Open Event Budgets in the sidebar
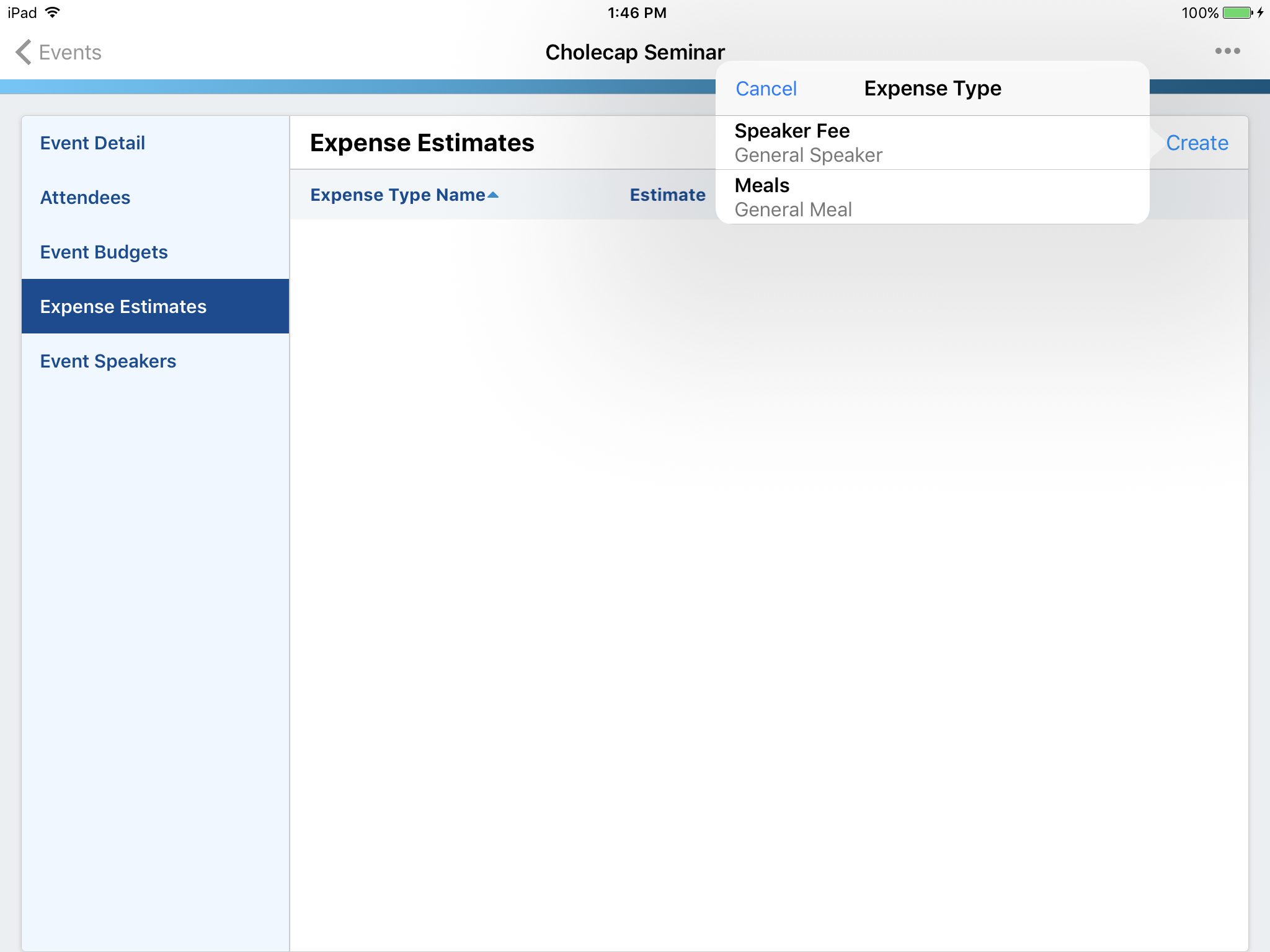The image size is (1270, 952). tap(104, 252)
